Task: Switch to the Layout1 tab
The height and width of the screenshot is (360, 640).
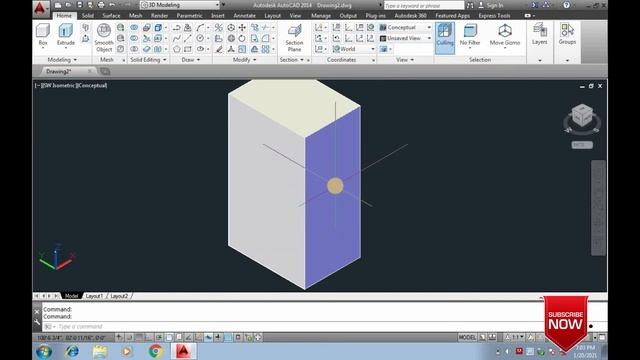Action: pyautogui.click(x=94, y=296)
